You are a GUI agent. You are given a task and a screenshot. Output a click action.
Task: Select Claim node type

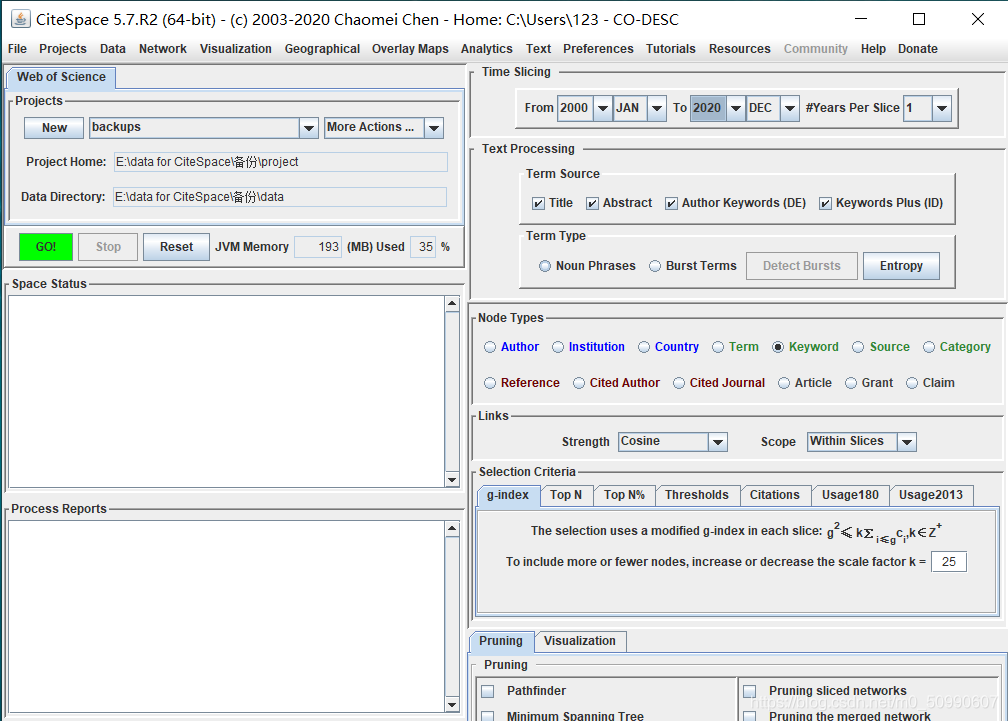(x=912, y=383)
